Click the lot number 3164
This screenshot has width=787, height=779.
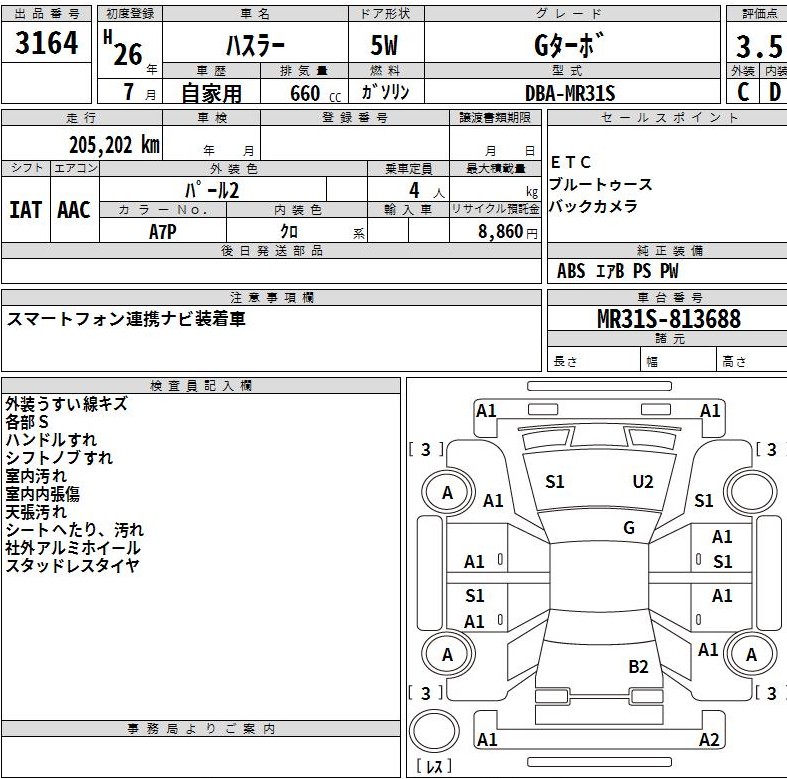pyautogui.click(x=47, y=43)
